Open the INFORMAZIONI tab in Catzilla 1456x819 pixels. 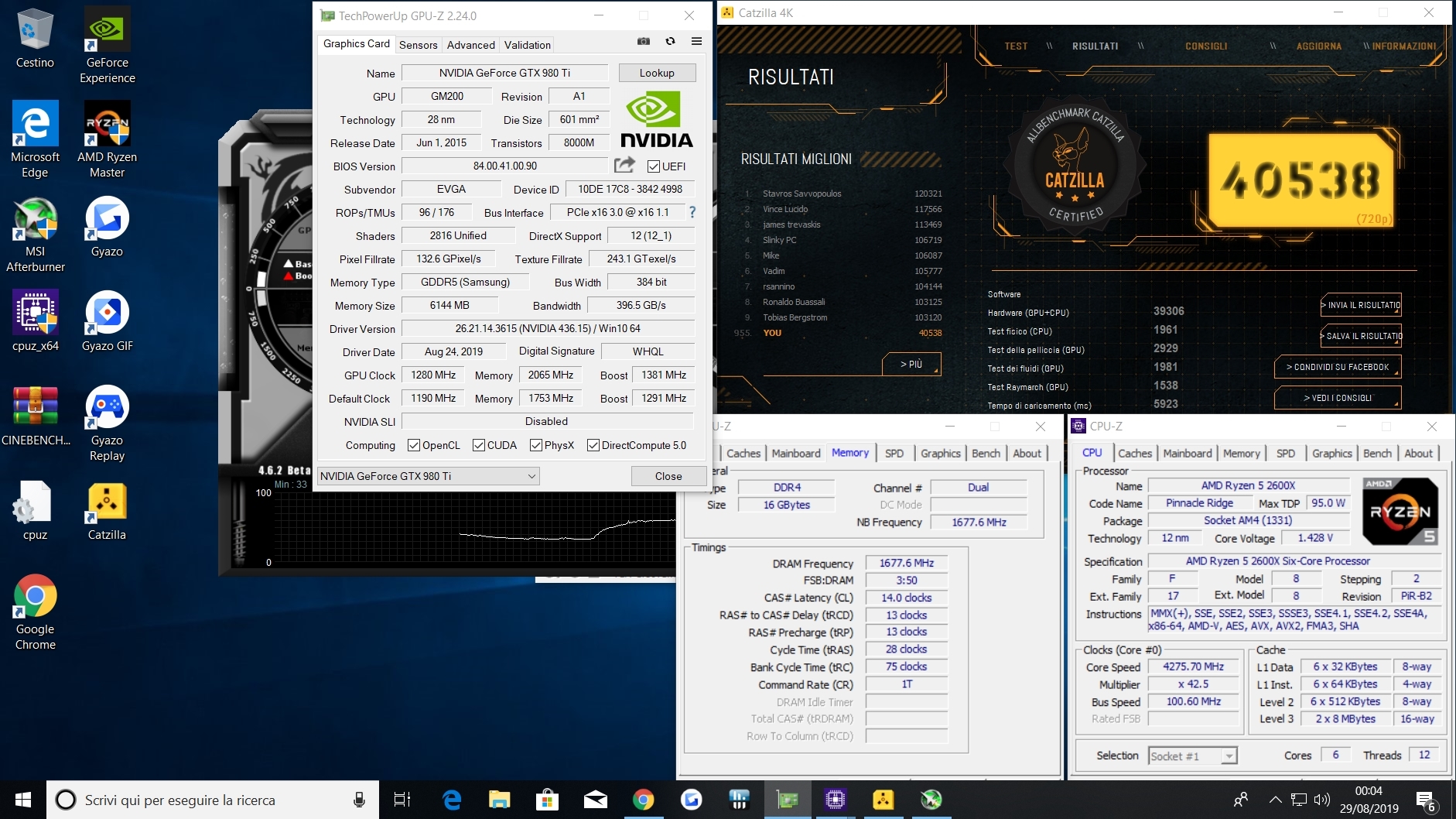click(1405, 46)
